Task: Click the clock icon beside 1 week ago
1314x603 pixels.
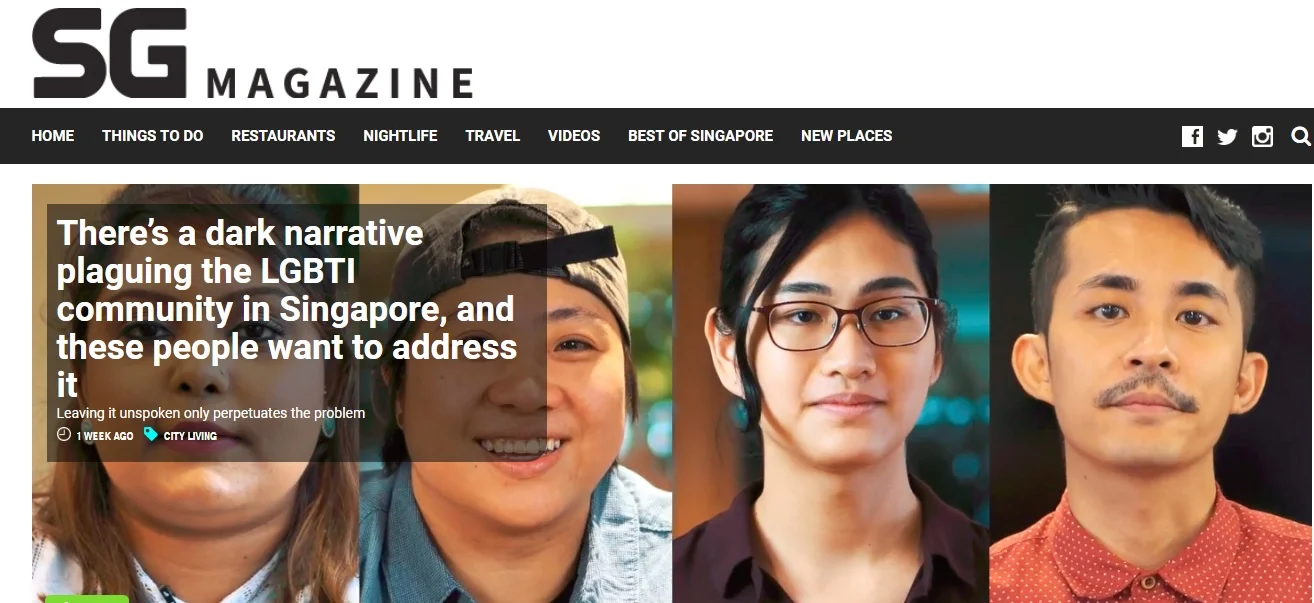Action: coord(64,435)
